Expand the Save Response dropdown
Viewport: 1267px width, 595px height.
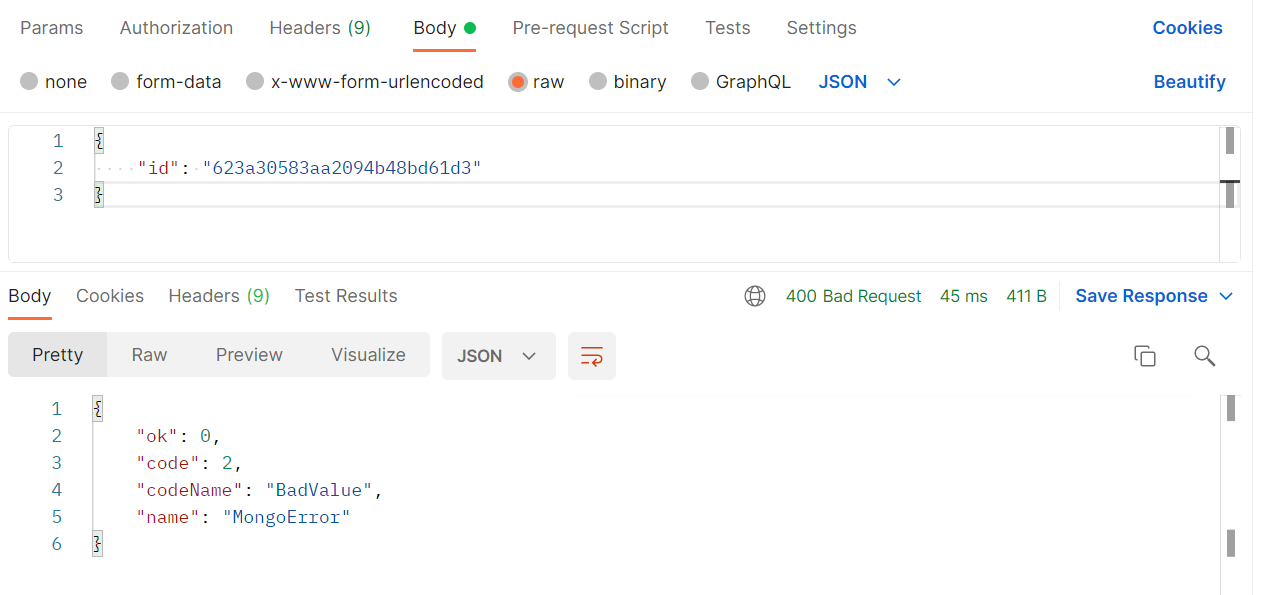[1227, 296]
